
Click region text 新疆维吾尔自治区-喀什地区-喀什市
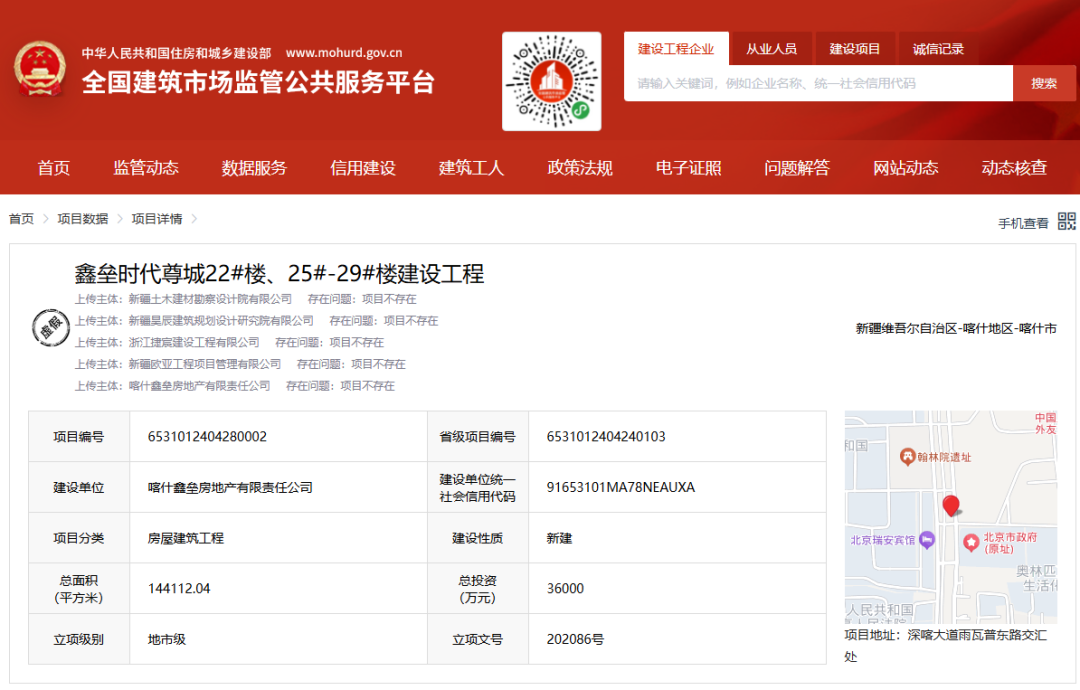click(956, 328)
